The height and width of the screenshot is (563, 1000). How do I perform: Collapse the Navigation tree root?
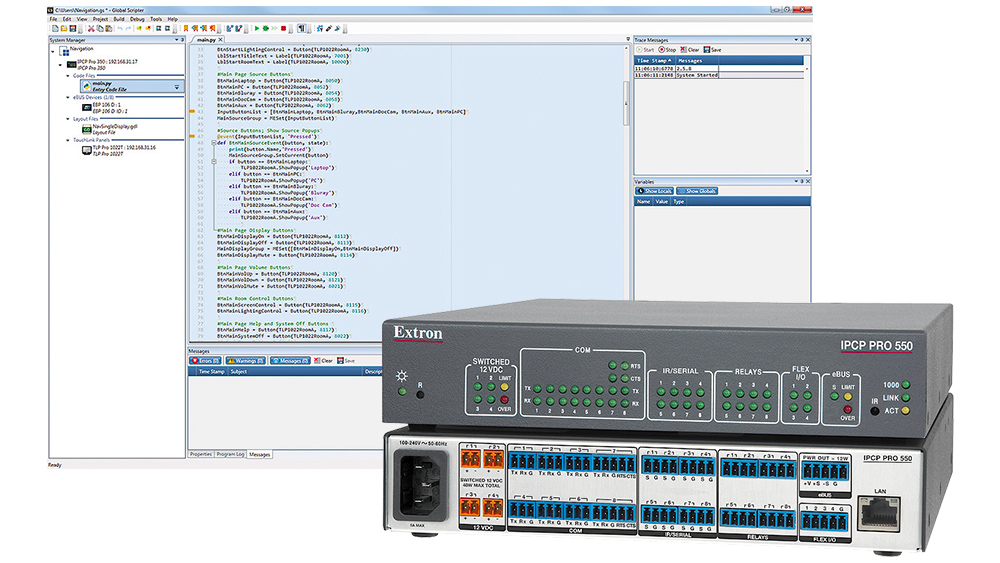click(53, 51)
